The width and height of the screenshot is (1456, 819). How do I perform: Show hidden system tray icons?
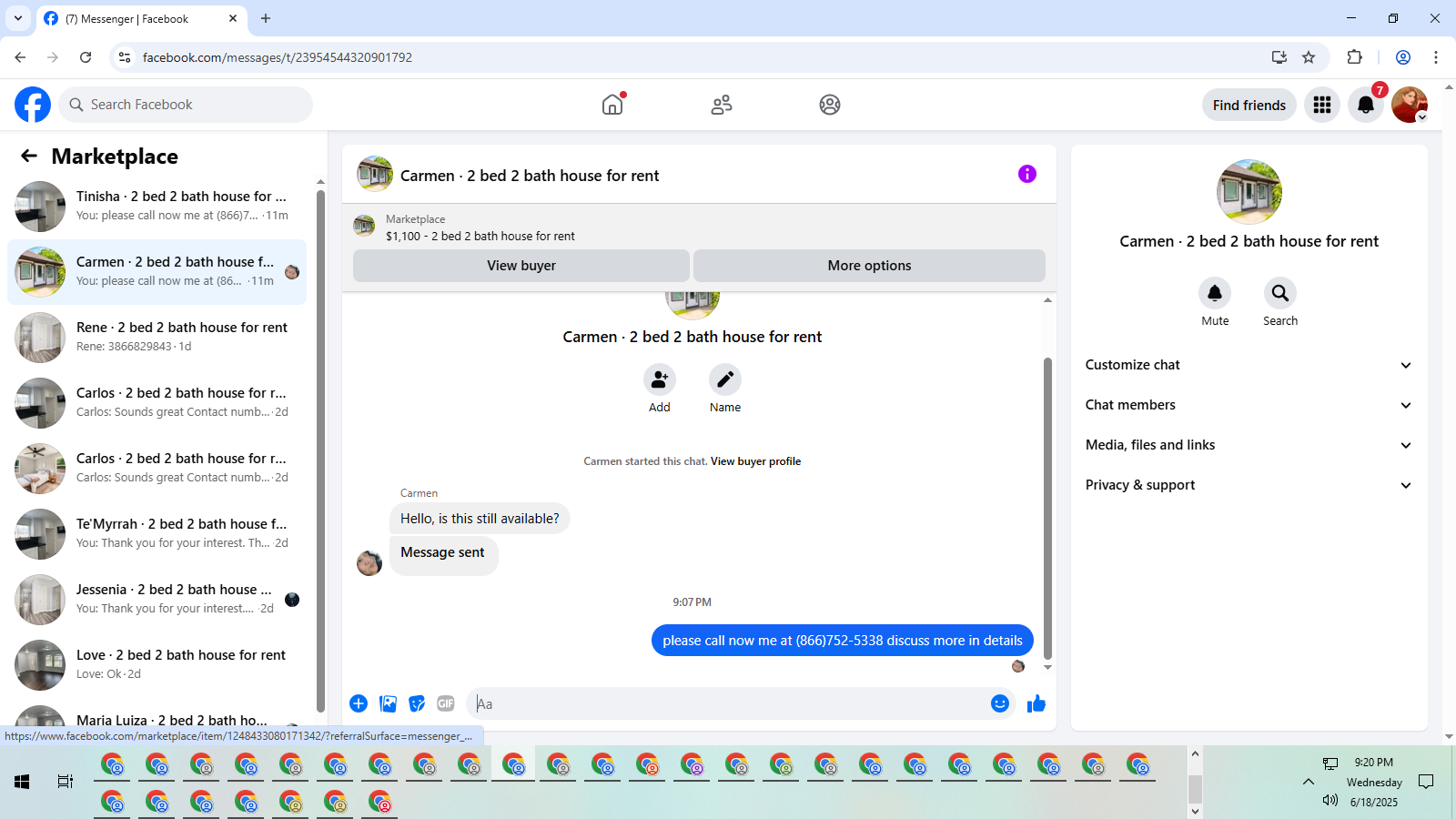[x=1309, y=782]
